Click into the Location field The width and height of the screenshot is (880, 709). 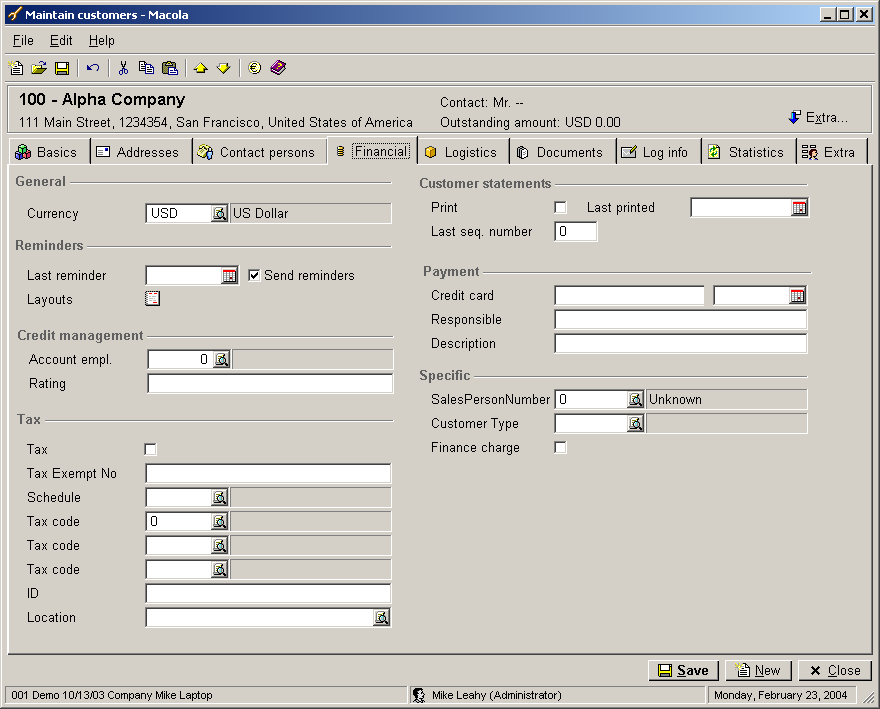[x=259, y=617]
